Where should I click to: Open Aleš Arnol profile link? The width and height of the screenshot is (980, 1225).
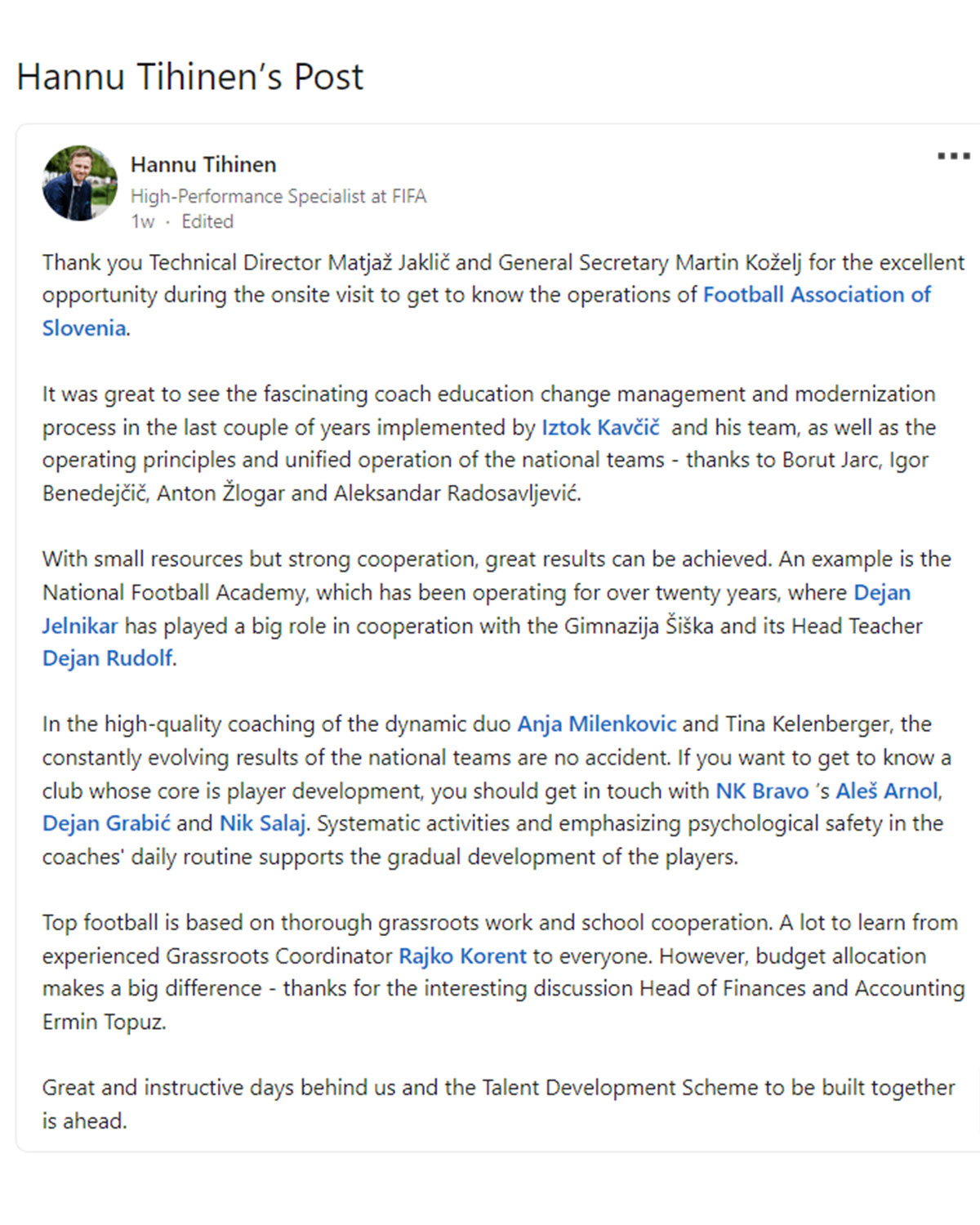[x=887, y=791]
